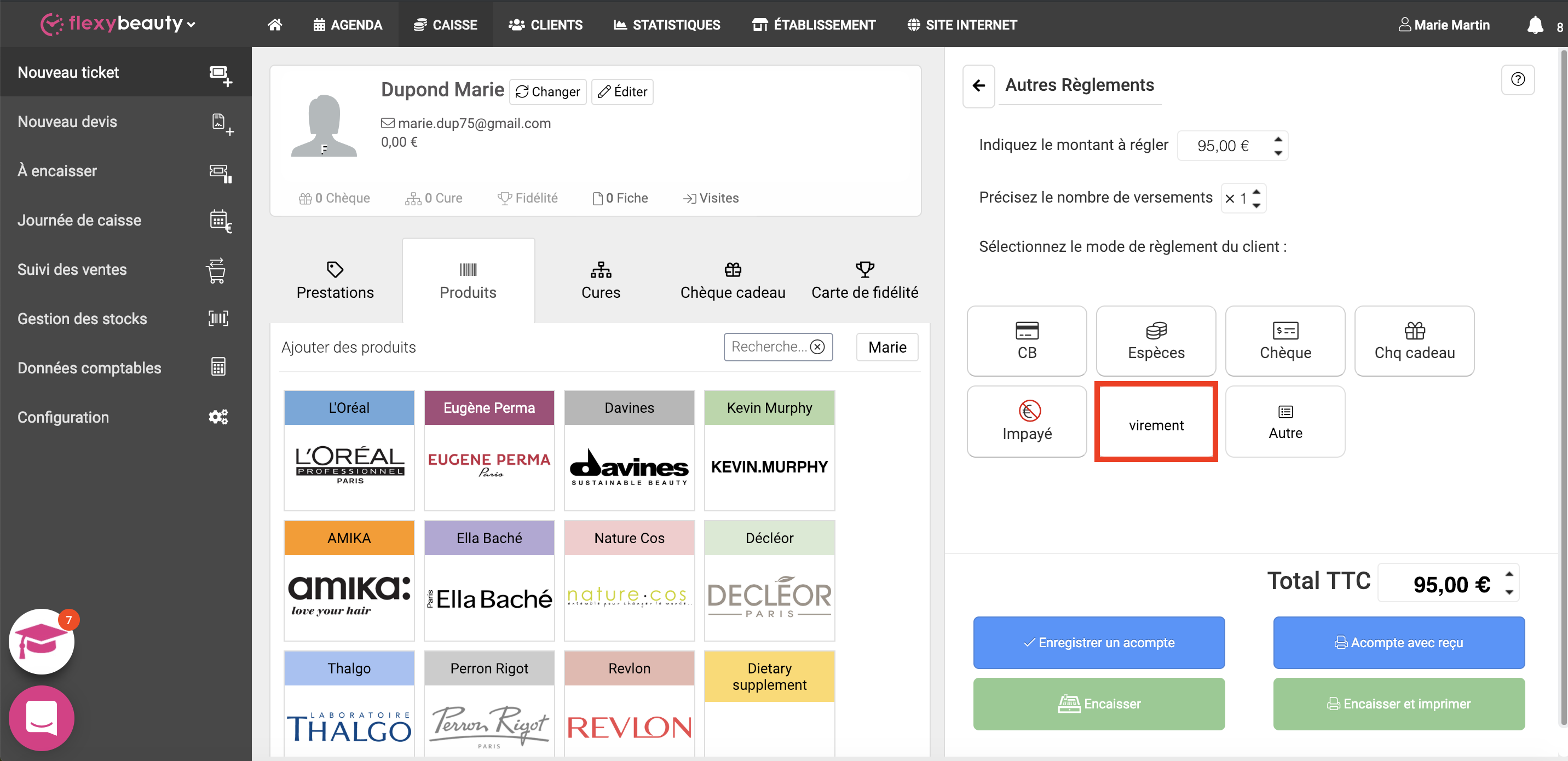Open the SITE INTERNET menu
Screen dimensions: 1568x761
click(962, 25)
